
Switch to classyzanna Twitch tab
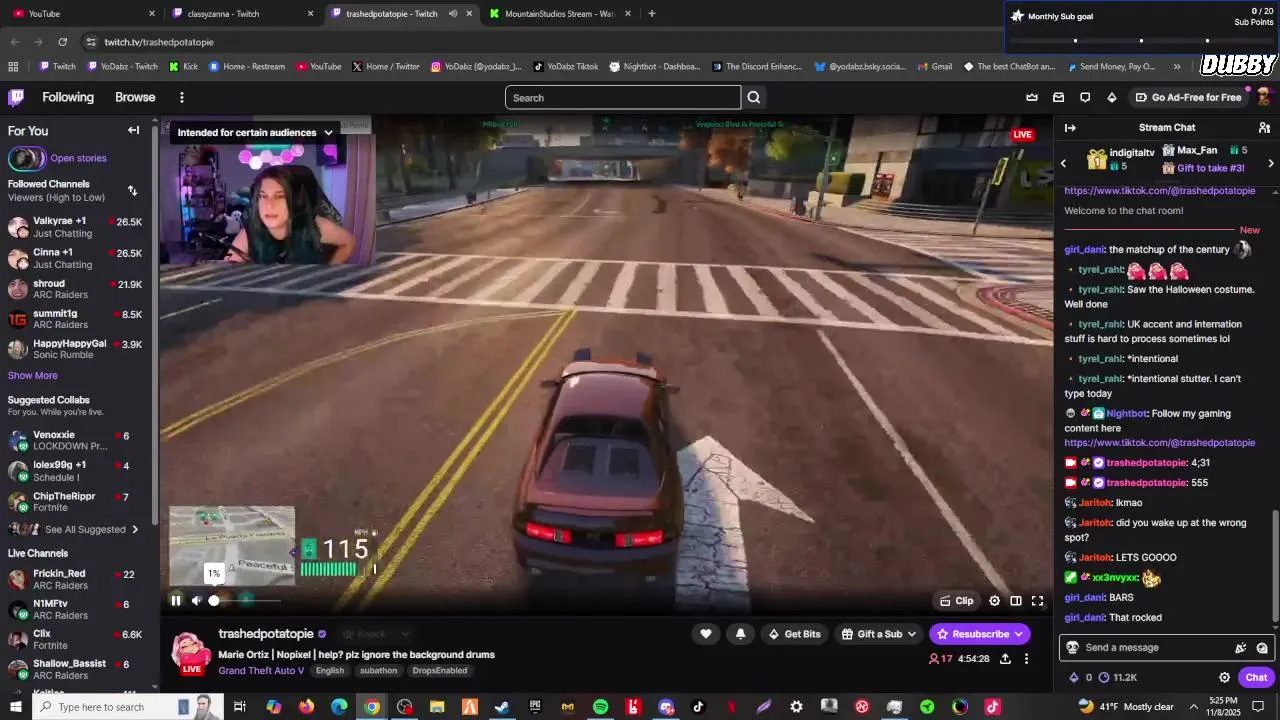(x=242, y=14)
